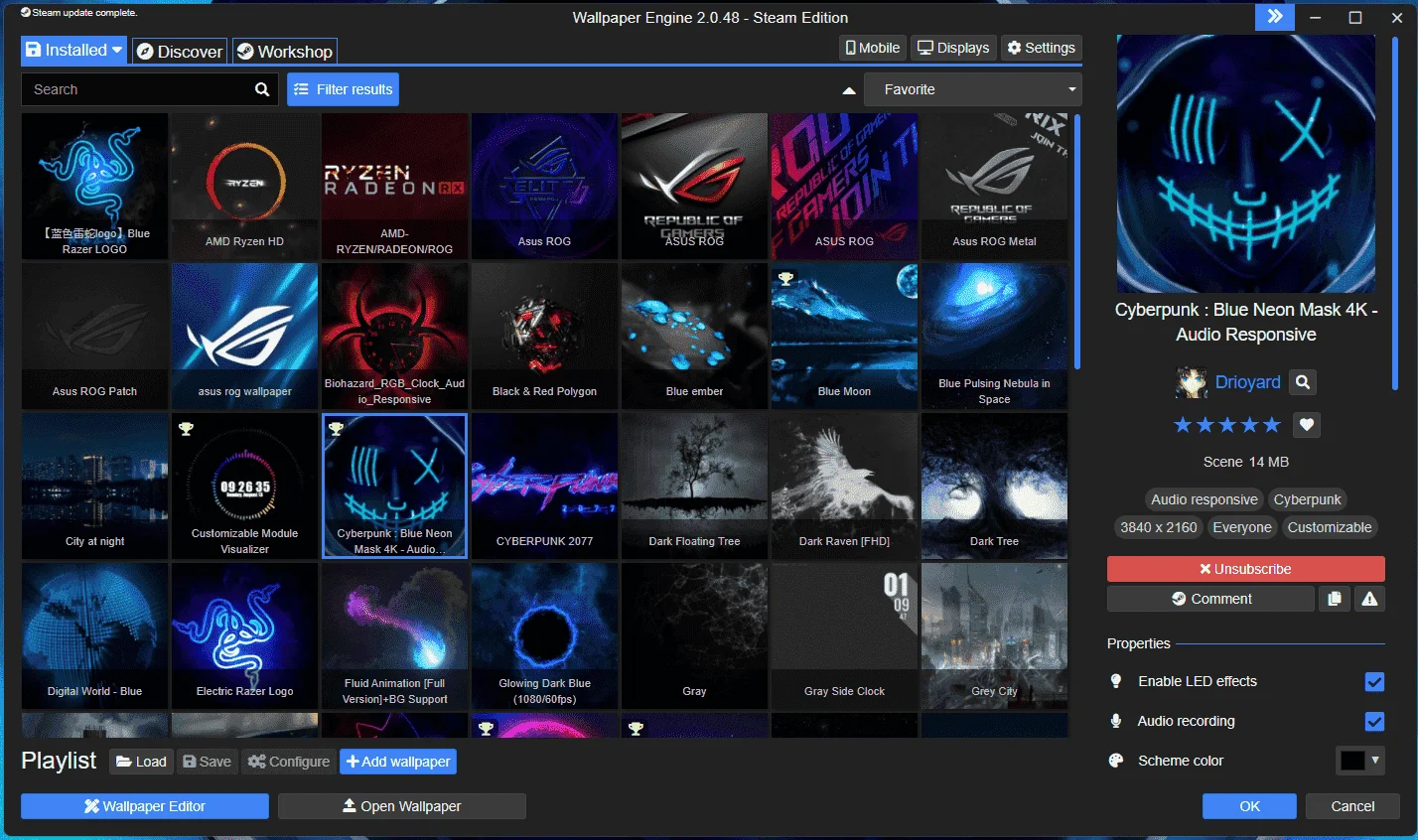Click the magnifier icon in the Search box

(x=262, y=89)
